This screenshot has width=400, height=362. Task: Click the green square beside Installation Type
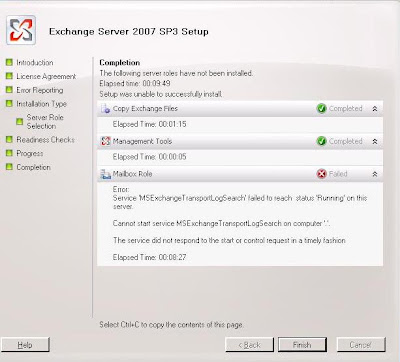(x=9, y=104)
